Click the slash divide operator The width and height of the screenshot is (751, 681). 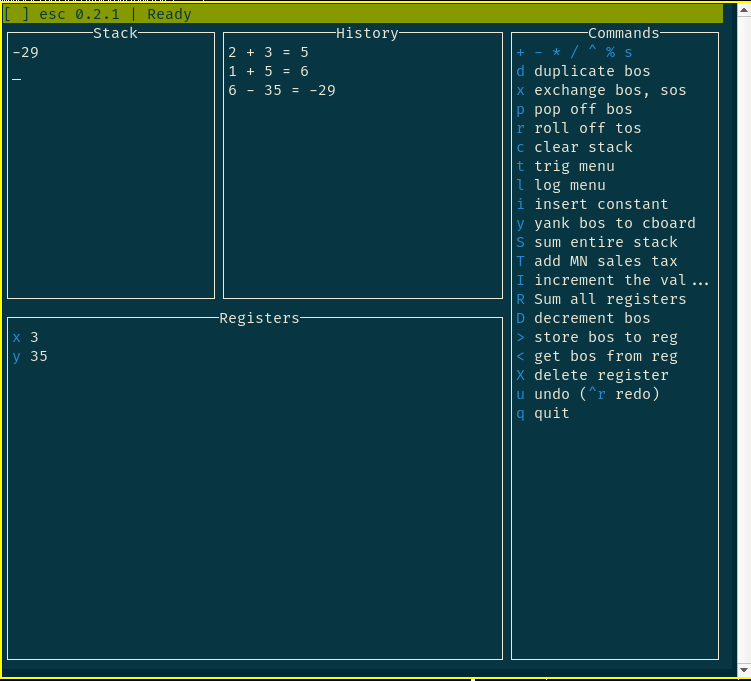pyautogui.click(x=574, y=52)
